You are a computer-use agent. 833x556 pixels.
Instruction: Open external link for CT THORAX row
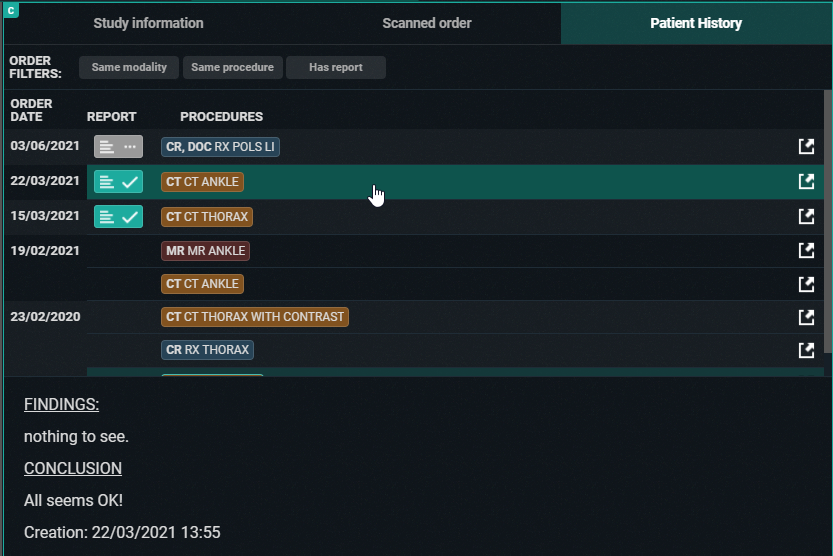click(x=806, y=216)
